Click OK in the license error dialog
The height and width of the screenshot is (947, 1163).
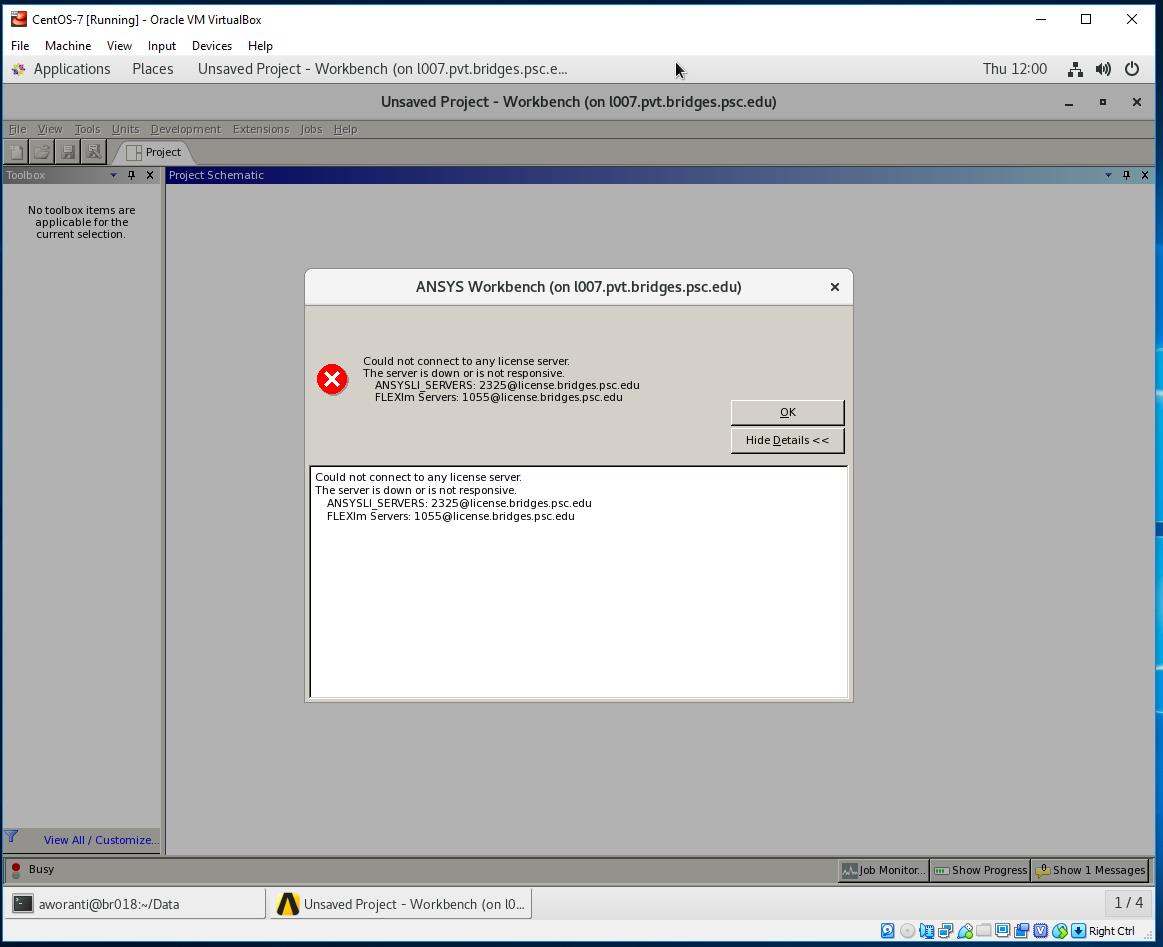[x=787, y=412]
